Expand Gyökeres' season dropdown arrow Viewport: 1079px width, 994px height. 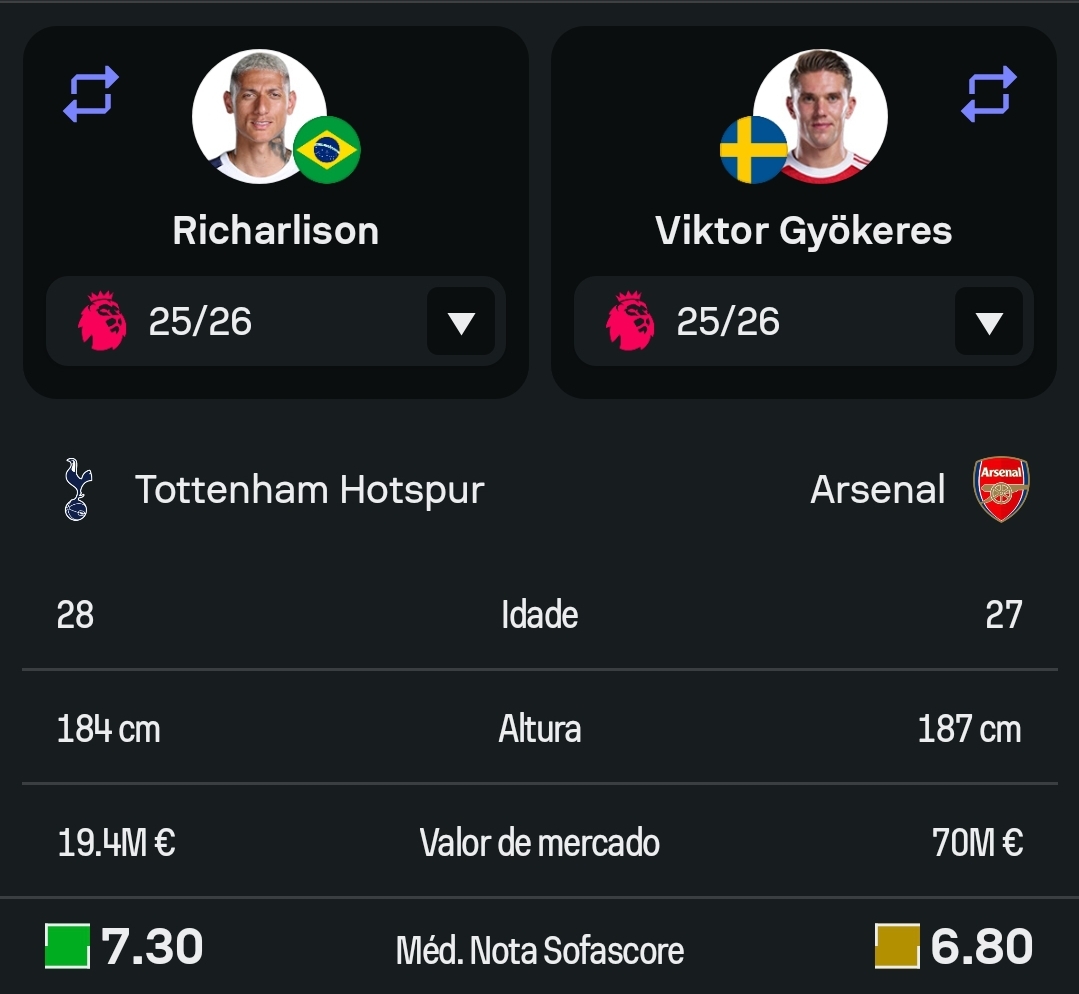click(x=989, y=321)
